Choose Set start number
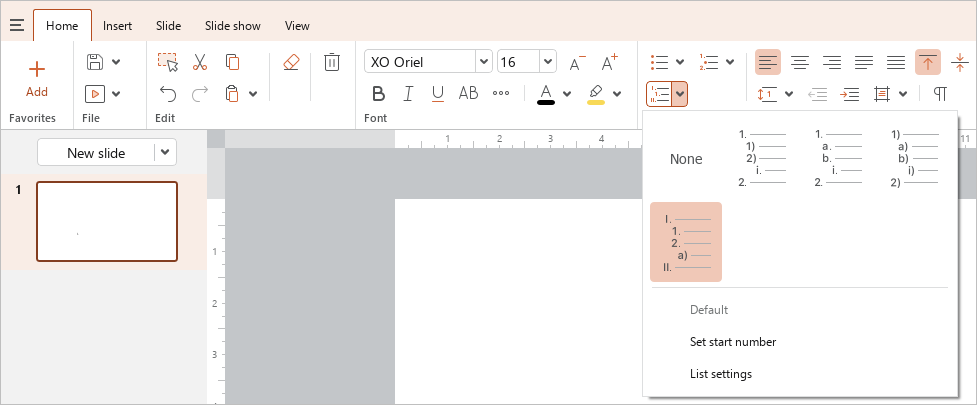 click(x=733, y=341)
